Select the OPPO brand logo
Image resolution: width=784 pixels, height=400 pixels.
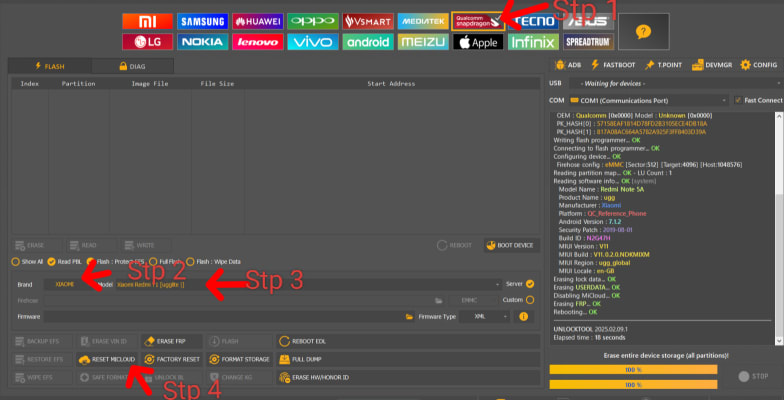(312, 22)
